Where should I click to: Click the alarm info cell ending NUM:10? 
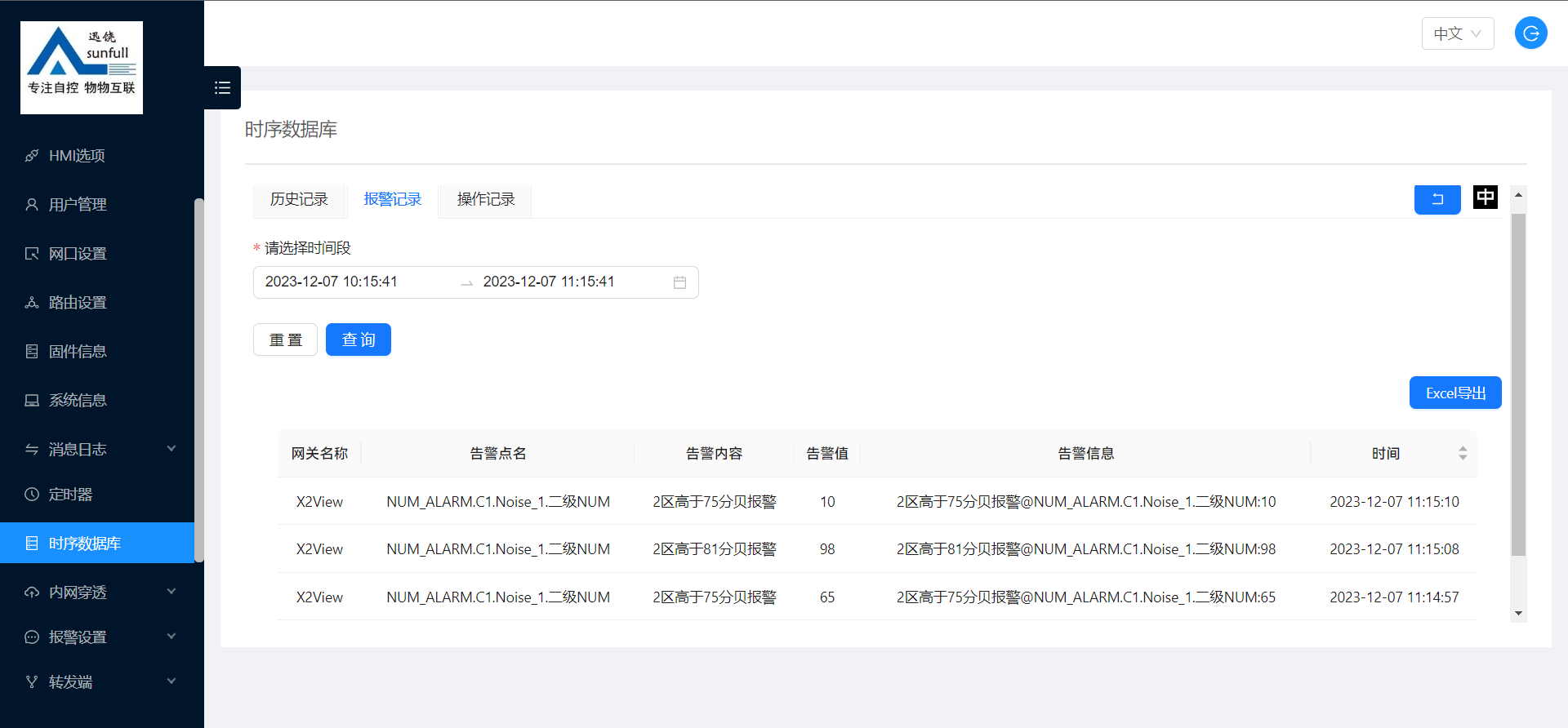click(x=1086, y=501)
